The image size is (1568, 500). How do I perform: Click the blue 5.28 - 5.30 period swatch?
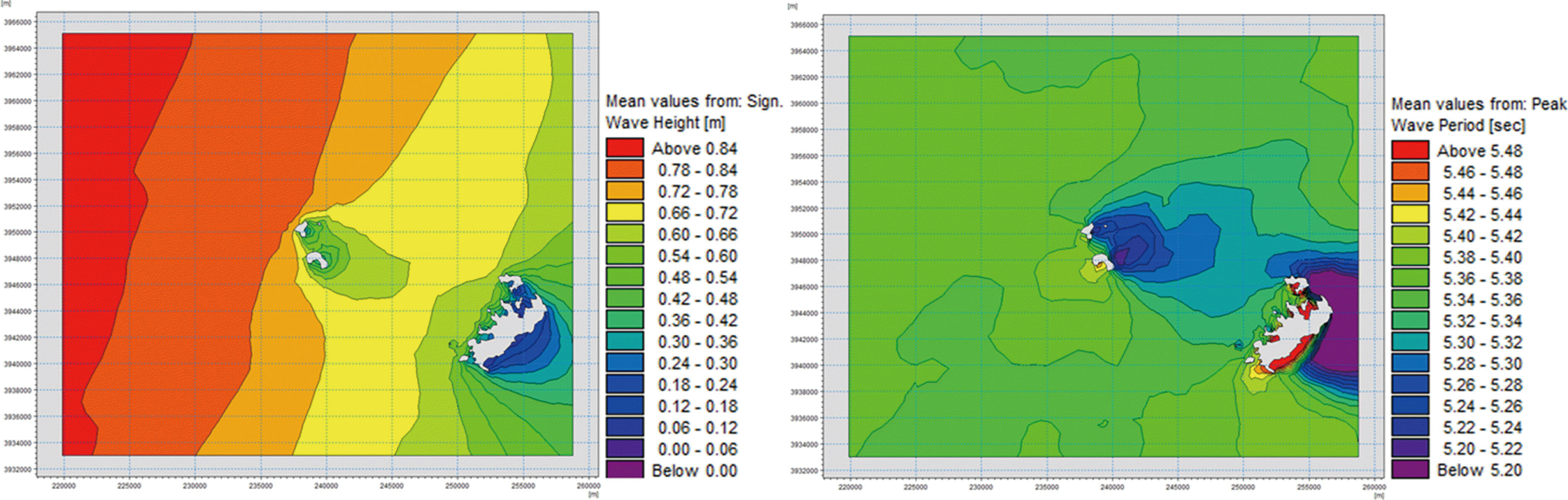[x=1410, y=364]
